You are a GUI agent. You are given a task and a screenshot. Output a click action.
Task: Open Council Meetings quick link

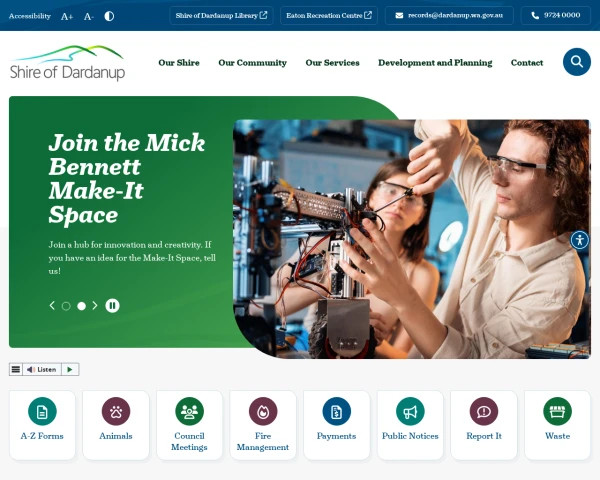click(x=189, y=425)
